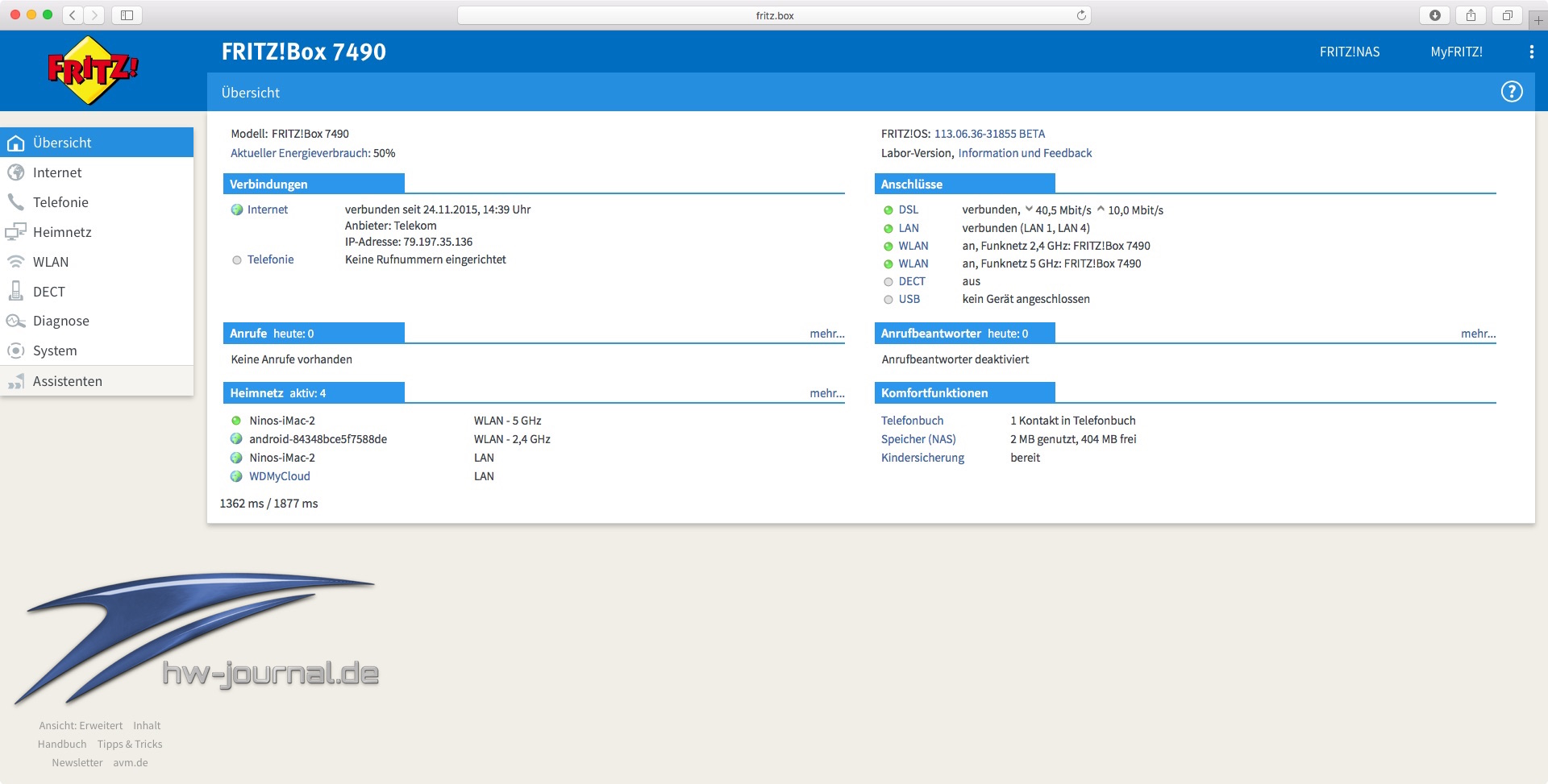Open the help question mark icon
Viewport: 1548px width, 784px height.
tap(1512, 92)
